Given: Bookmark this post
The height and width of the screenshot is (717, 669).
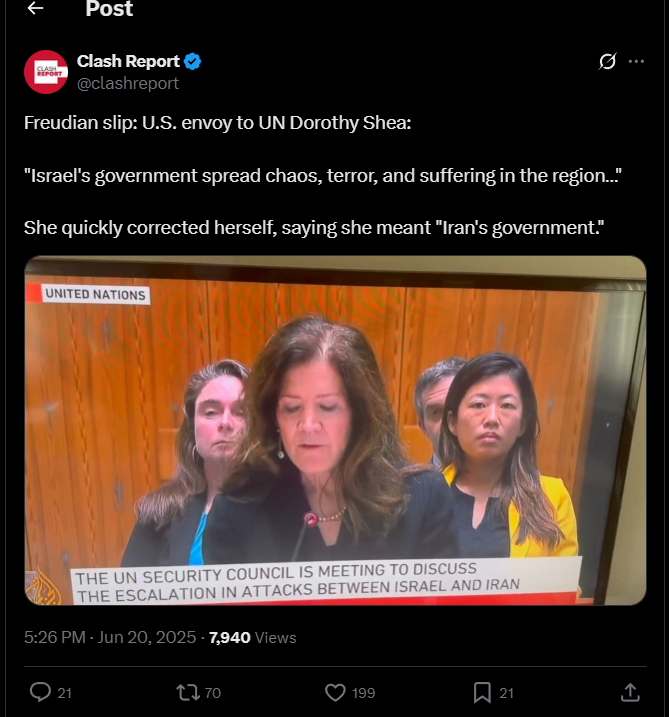Looking at the screenshot, I should [x=482, y=692].
